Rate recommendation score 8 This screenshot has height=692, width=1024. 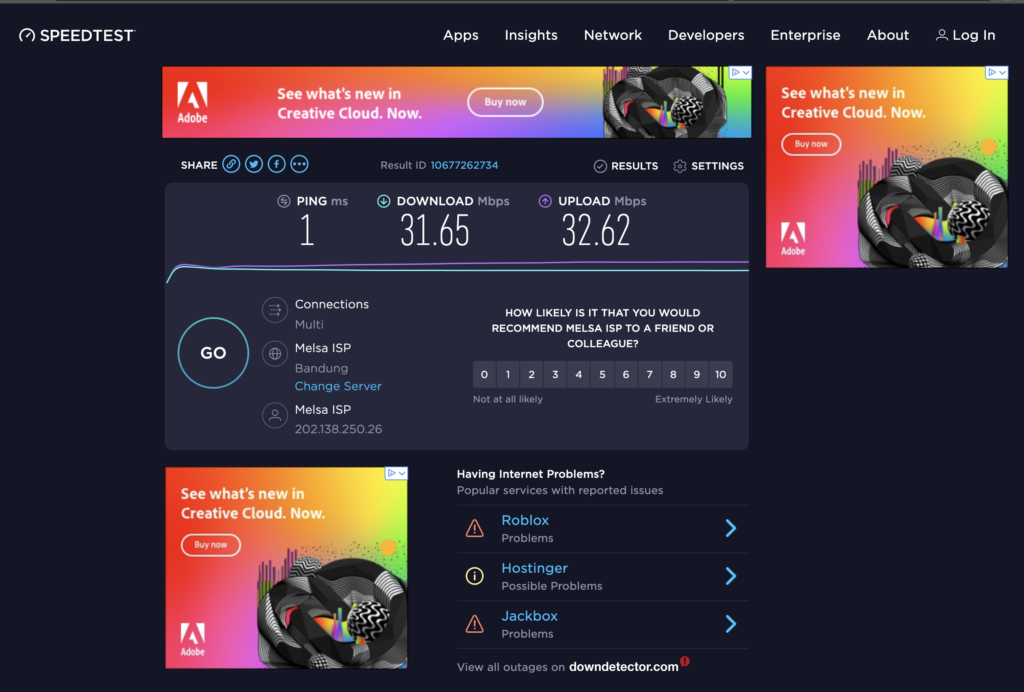[x=673, y=374]
